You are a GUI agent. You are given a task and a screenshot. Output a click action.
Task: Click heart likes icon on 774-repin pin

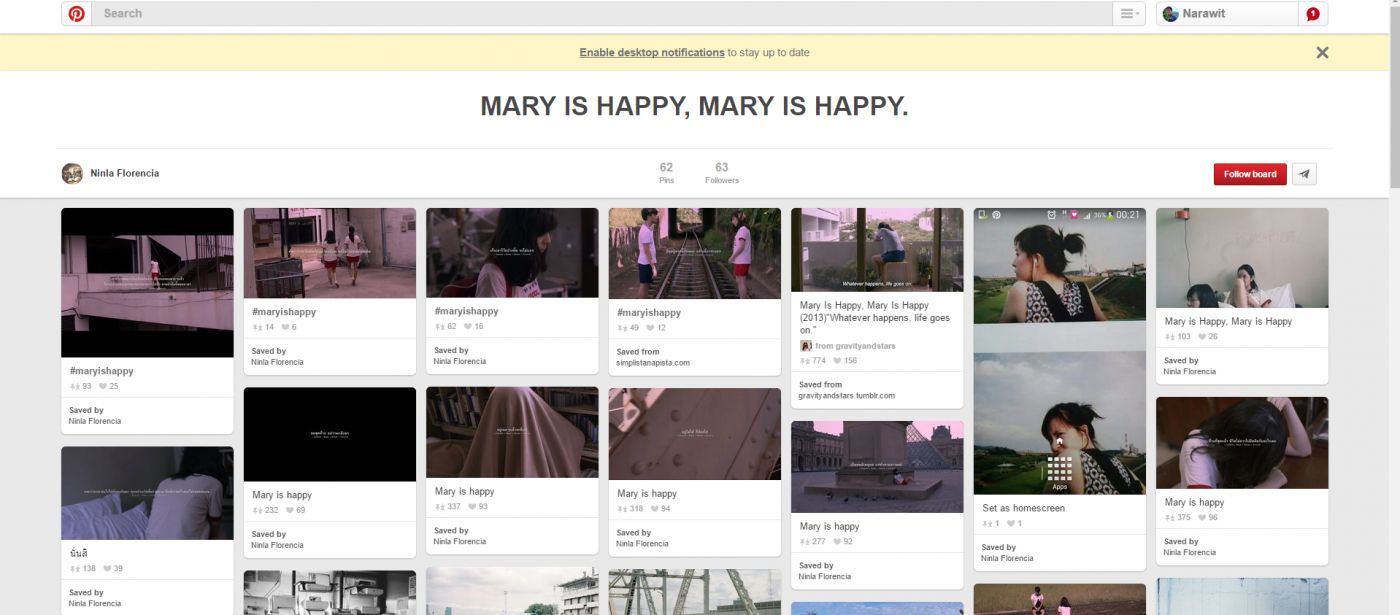[838, 361]
